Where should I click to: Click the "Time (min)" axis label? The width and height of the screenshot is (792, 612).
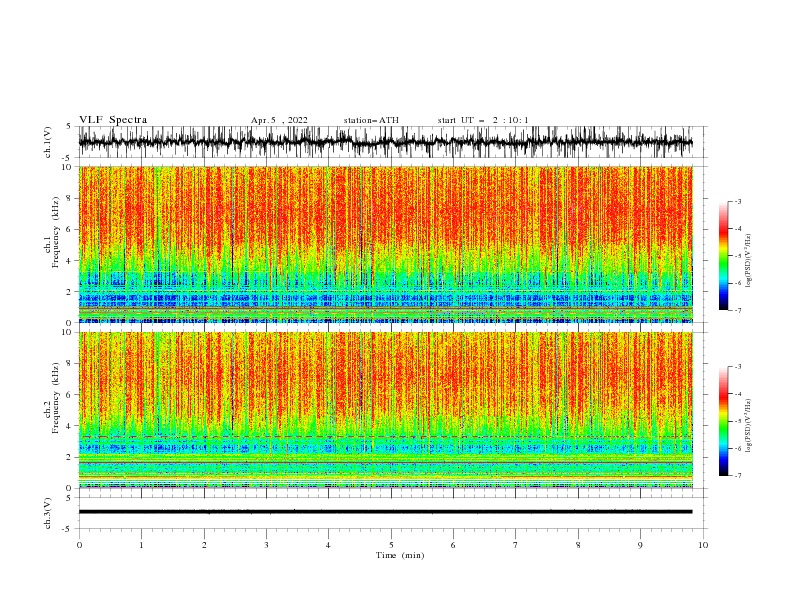pyautogui.click(x=400, y=555)
